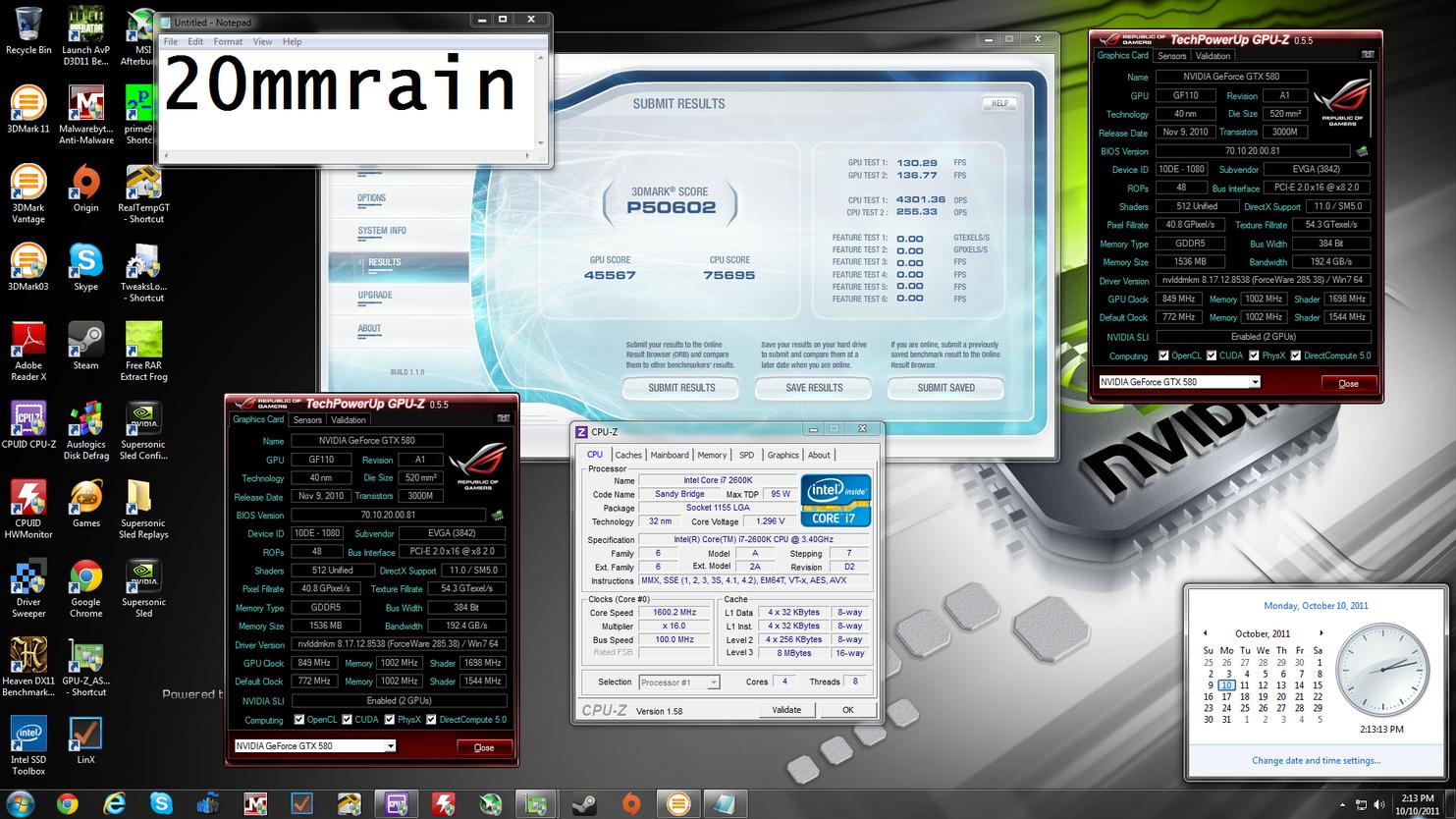Click SUBMIT SAVED button in 3DMark
The image size is (1456, 819).
click(945, 388)
